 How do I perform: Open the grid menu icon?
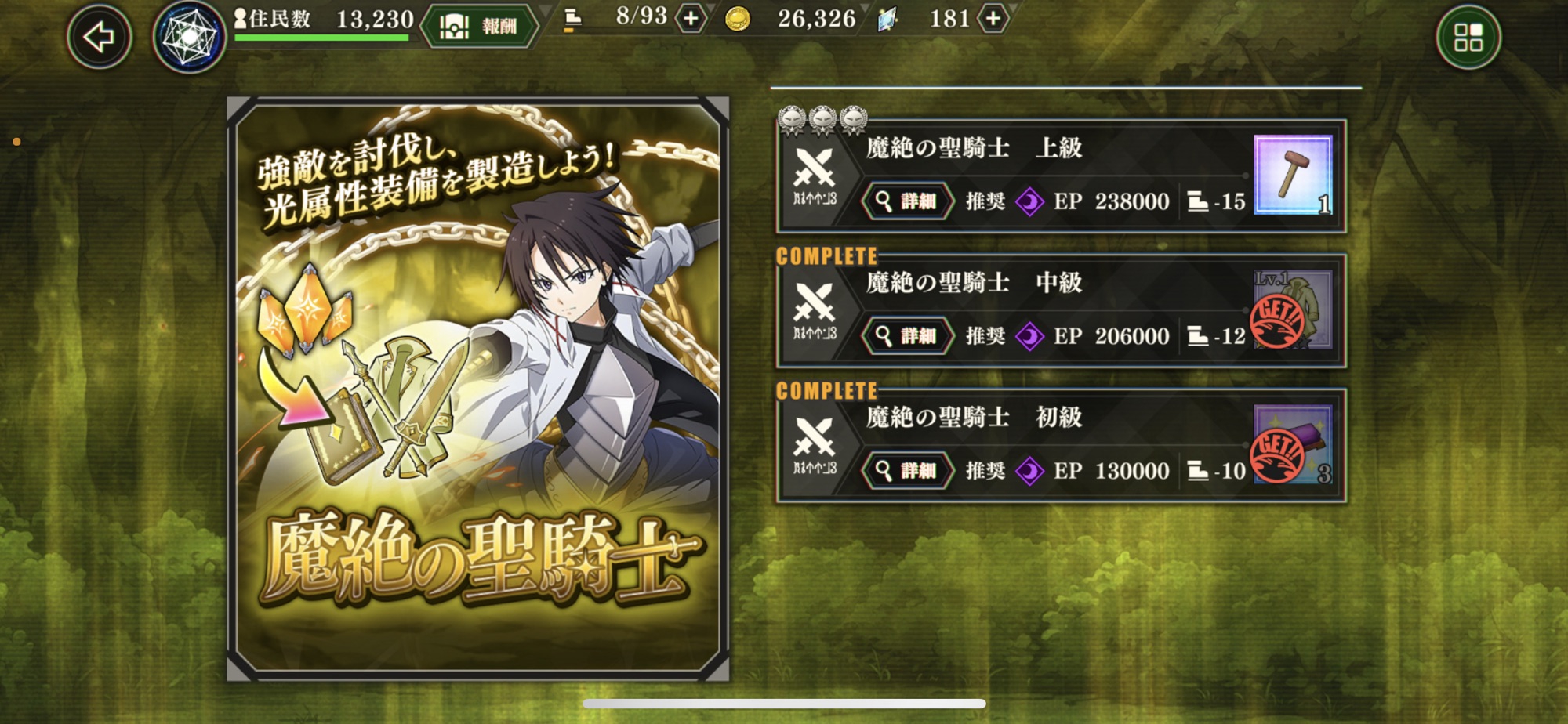click(1468, 37)
